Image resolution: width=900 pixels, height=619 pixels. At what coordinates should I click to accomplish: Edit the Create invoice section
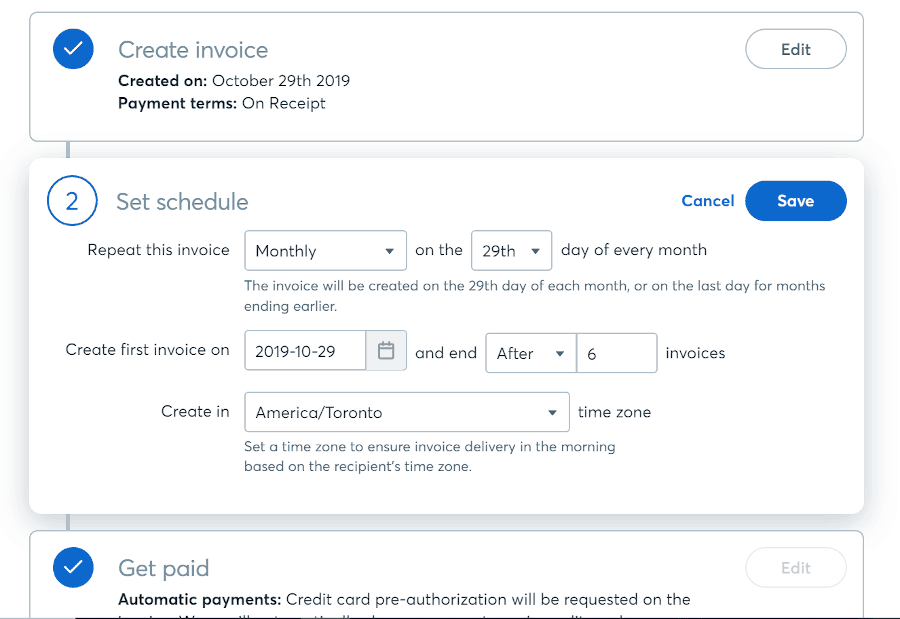click(796, 49)
